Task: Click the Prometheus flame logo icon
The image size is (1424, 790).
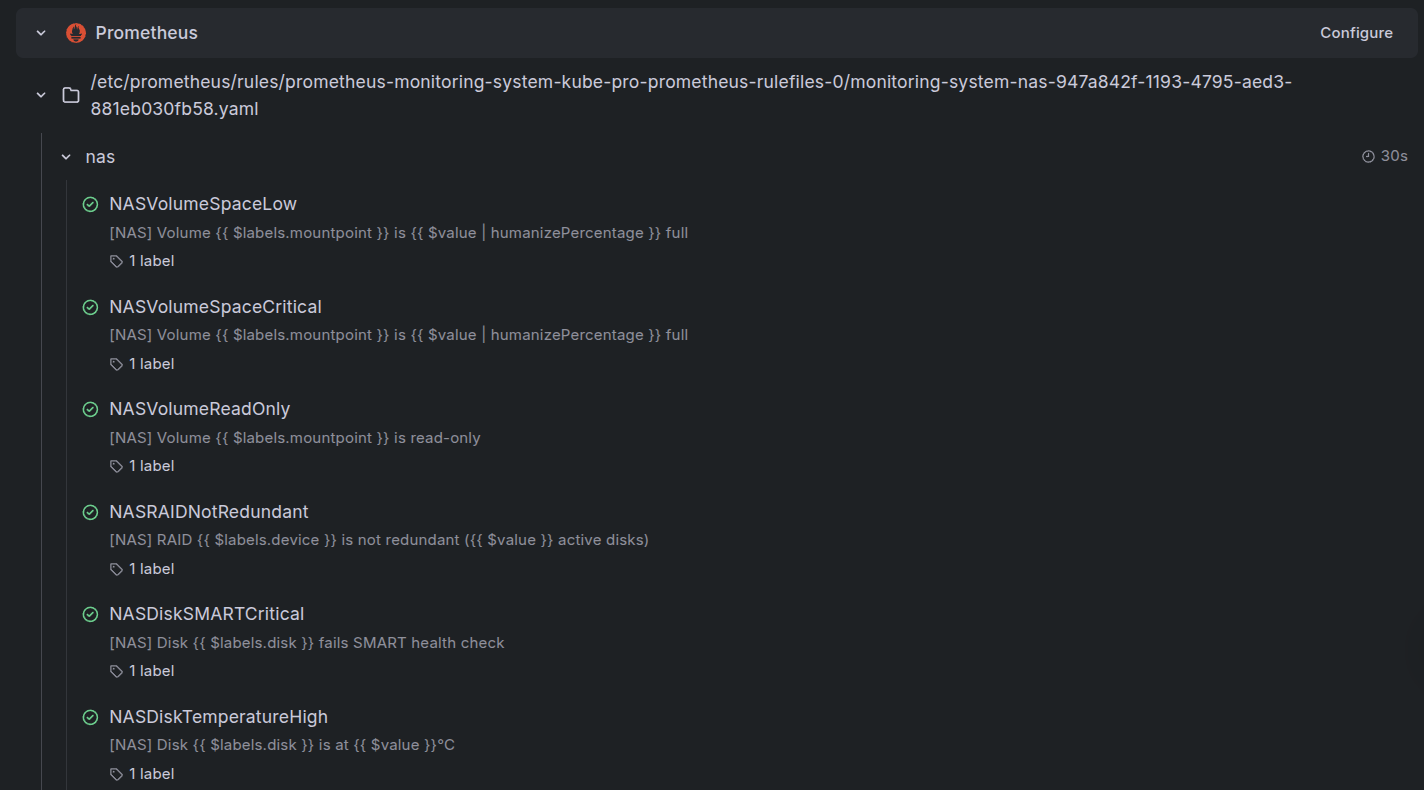Action: coord(76,33)
